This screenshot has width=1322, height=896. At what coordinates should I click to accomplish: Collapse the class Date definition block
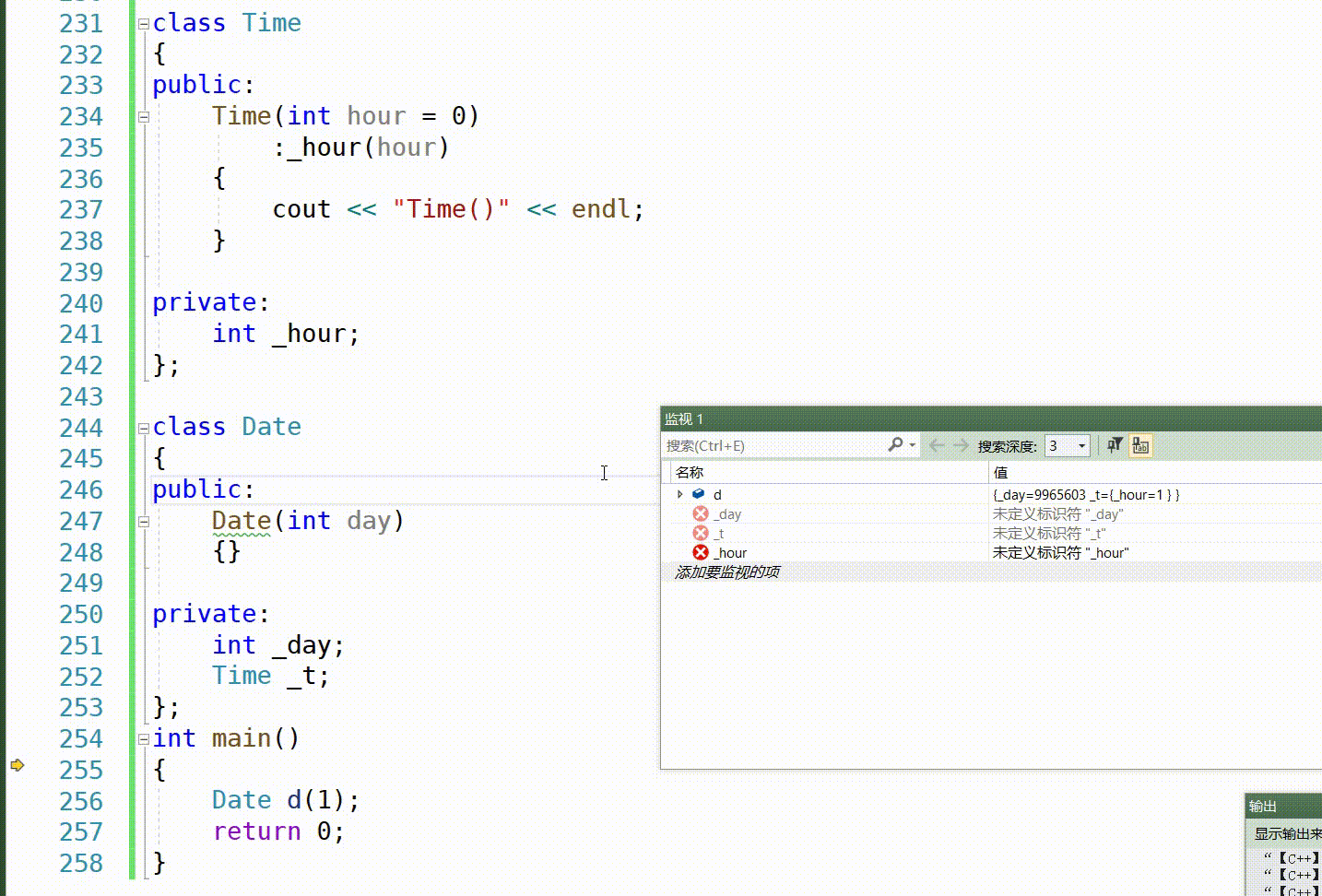coord(144,428)
